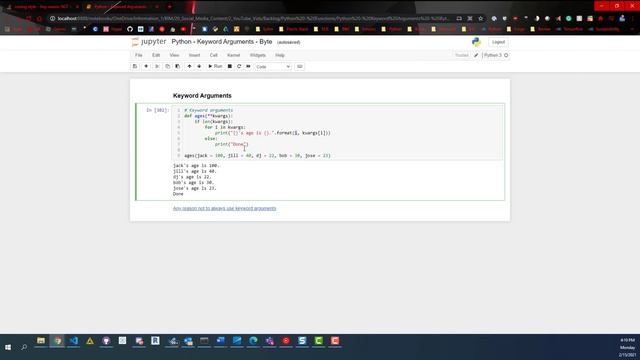This screenshot has width=640, height=360.
Task: Restart the kernel with the circular arrow
Action: [239, 66]
